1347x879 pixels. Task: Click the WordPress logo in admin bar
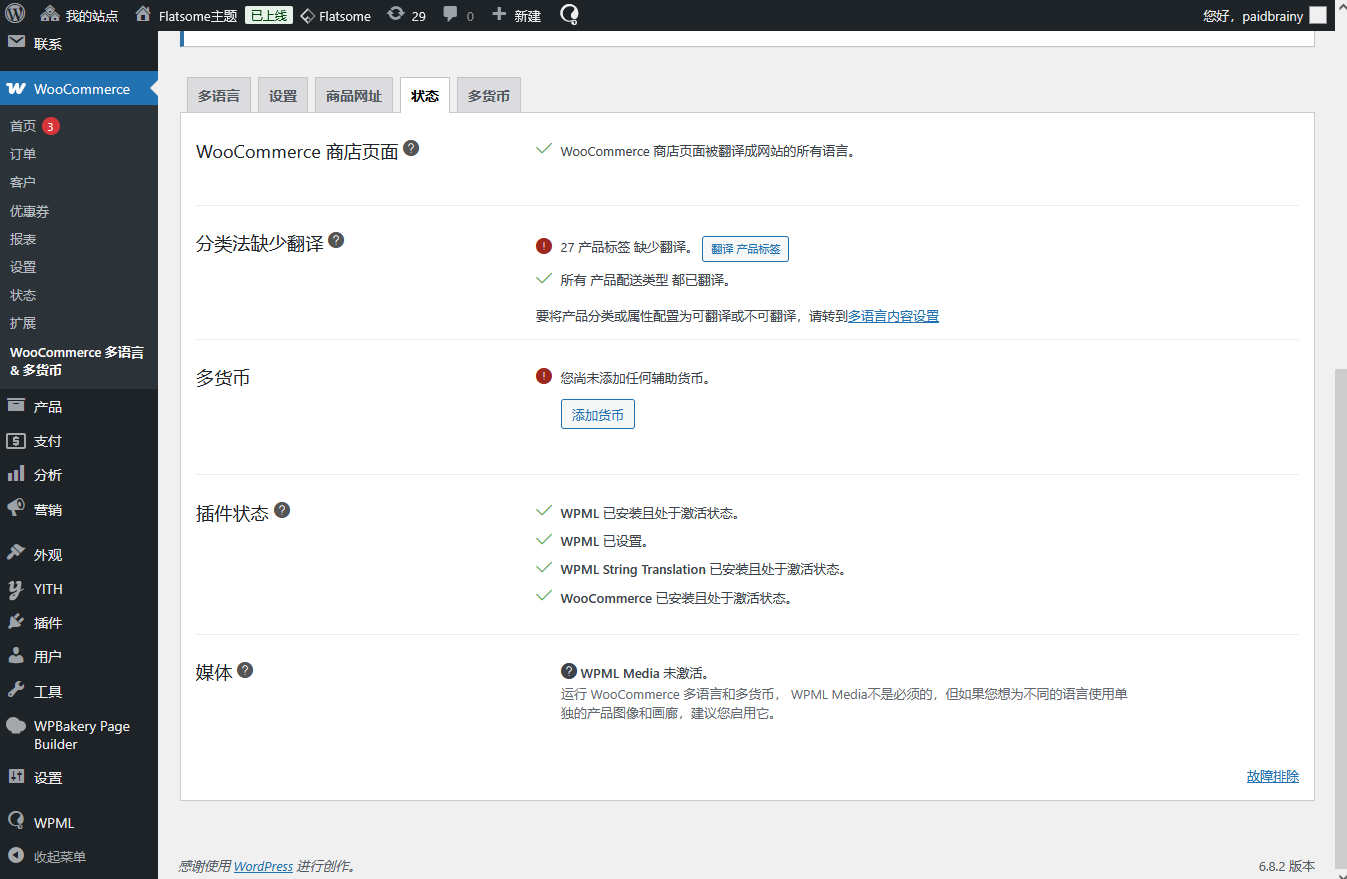pyautogui.click(x=15, y=15)
